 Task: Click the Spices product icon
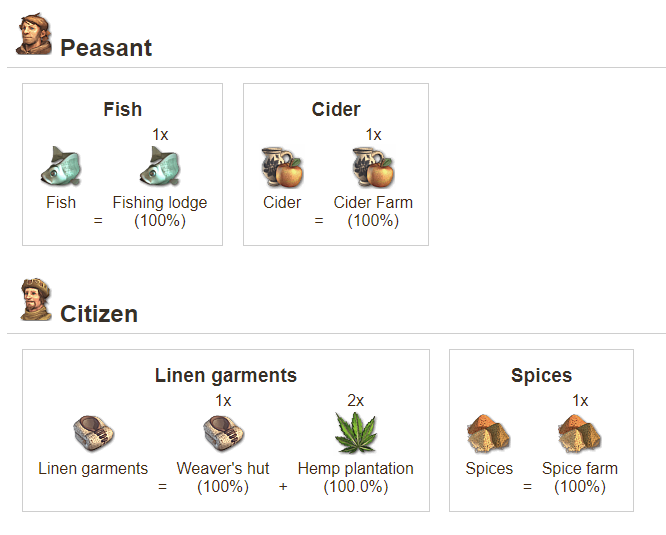tap(489, 432)
